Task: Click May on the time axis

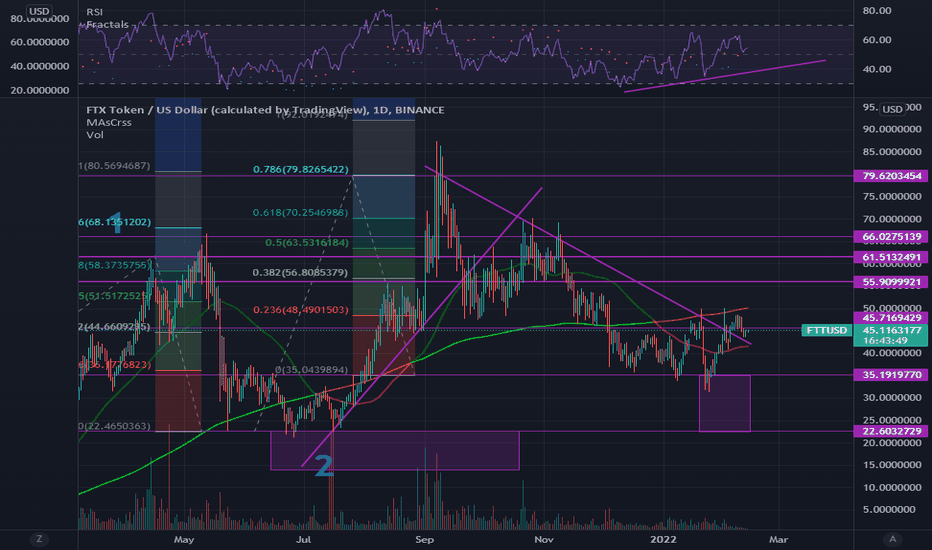Action: [x=184, y=539]
